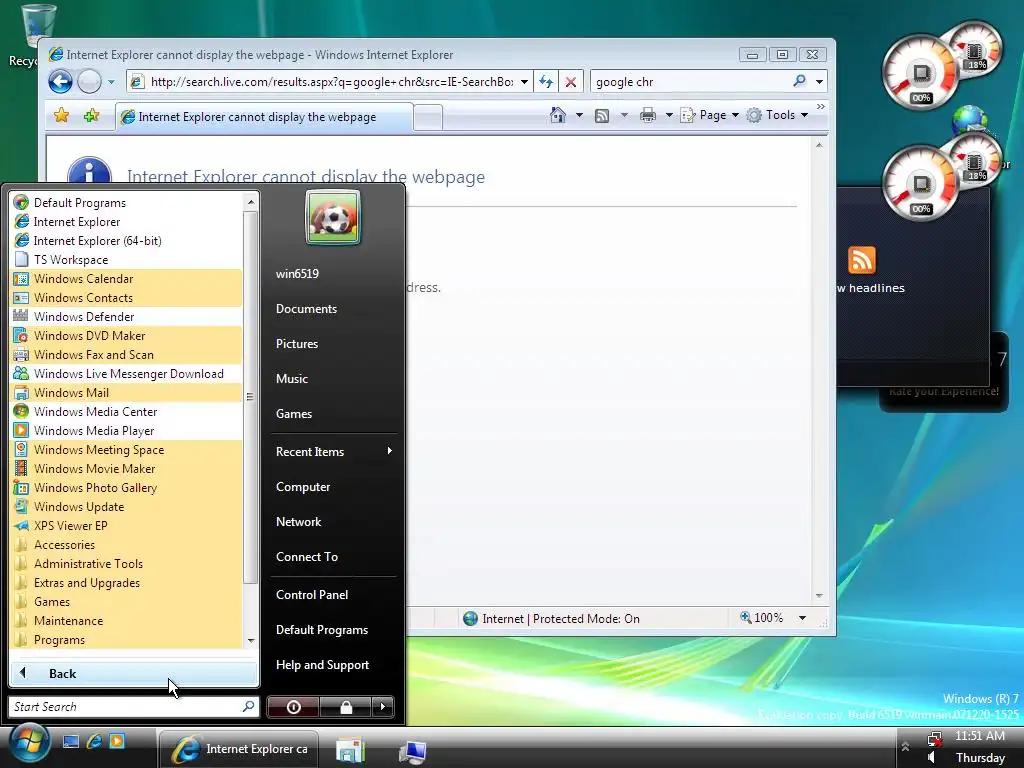Click the red Stop loading icon
This screenshot has height=768, width=1024.
coord(570,82)
